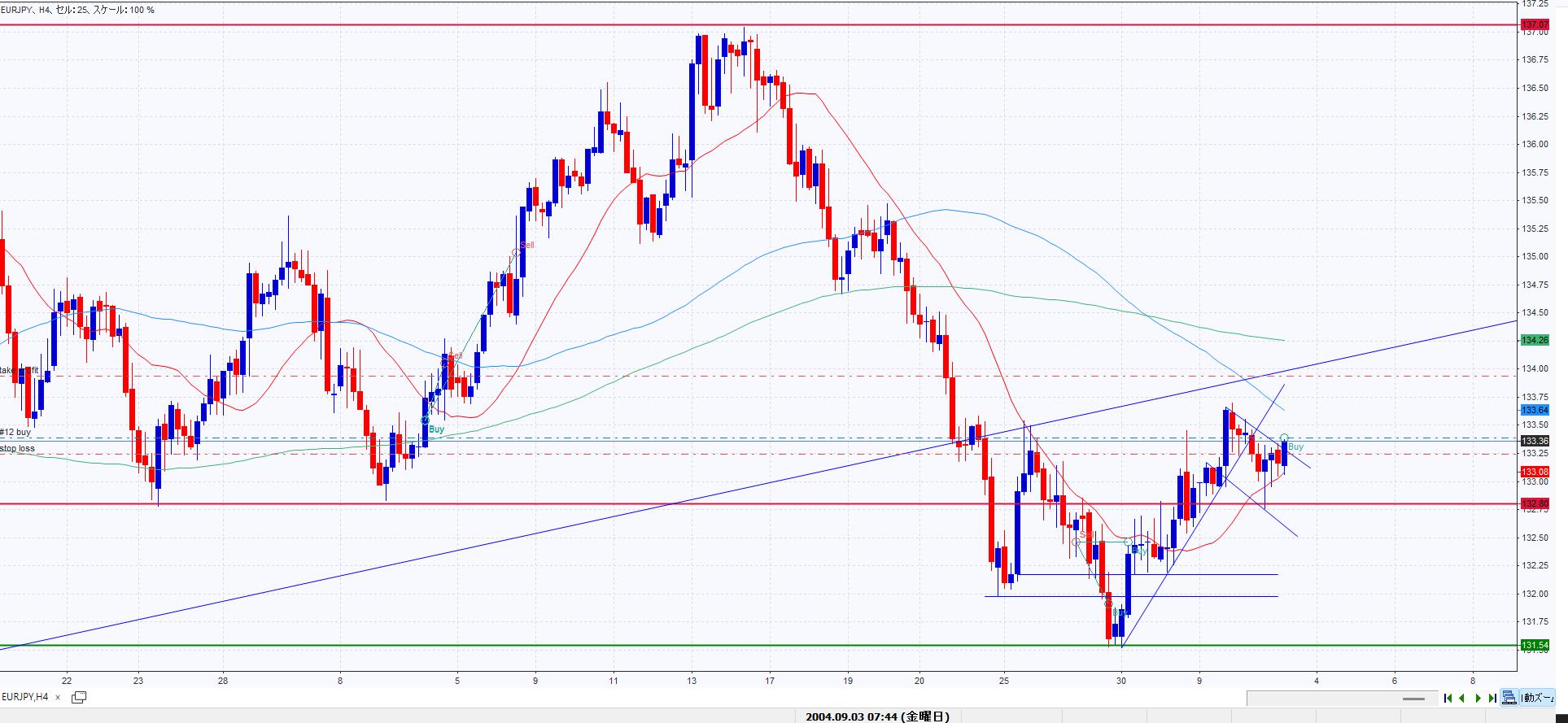This screenshot has width=1568, height=723.
Task: Select the 131.54 green support level label
Action: [1534, 646]
